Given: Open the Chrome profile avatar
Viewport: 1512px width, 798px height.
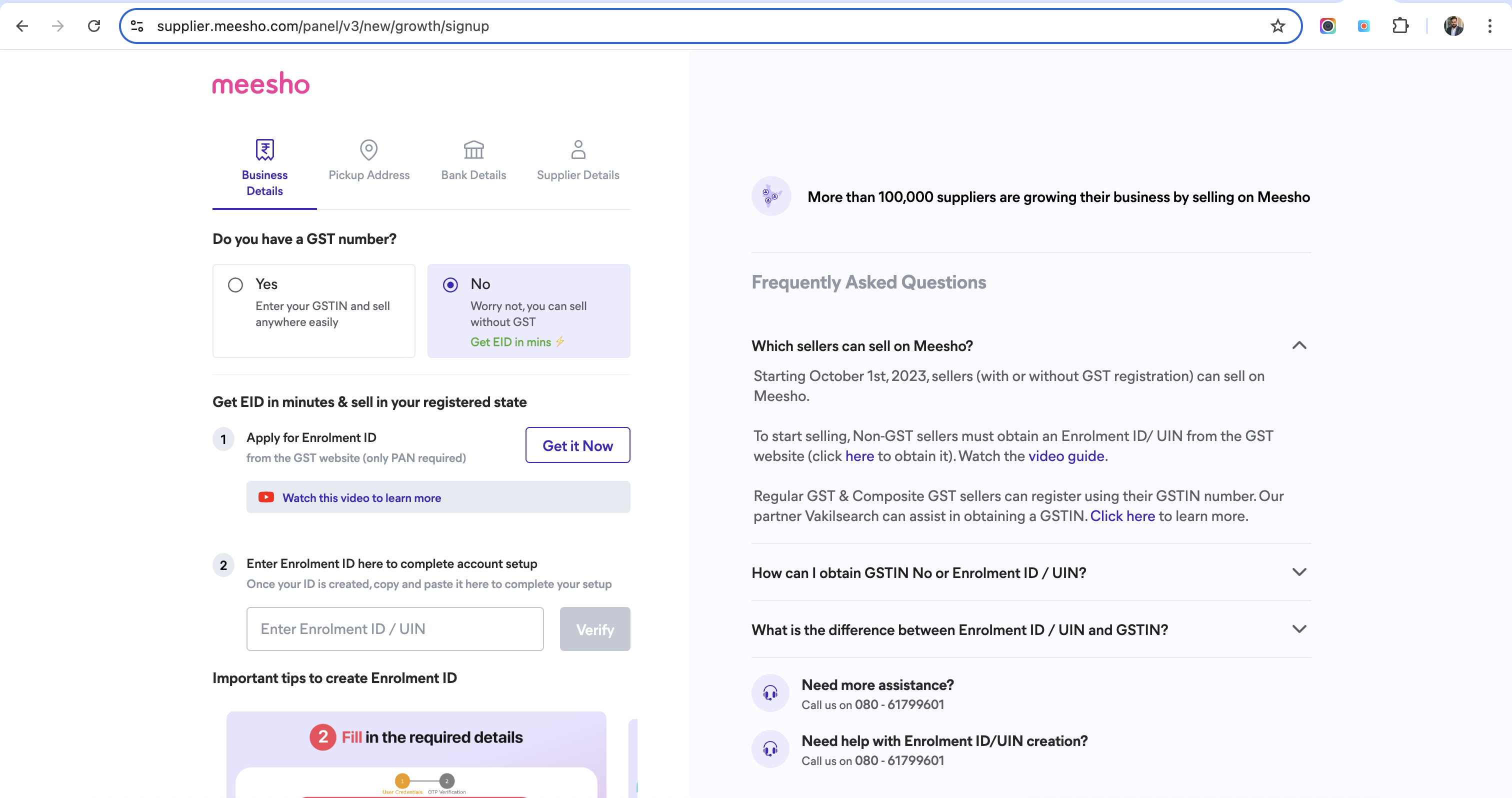Looking at the screenshot, I should (x=1453, y=26).
